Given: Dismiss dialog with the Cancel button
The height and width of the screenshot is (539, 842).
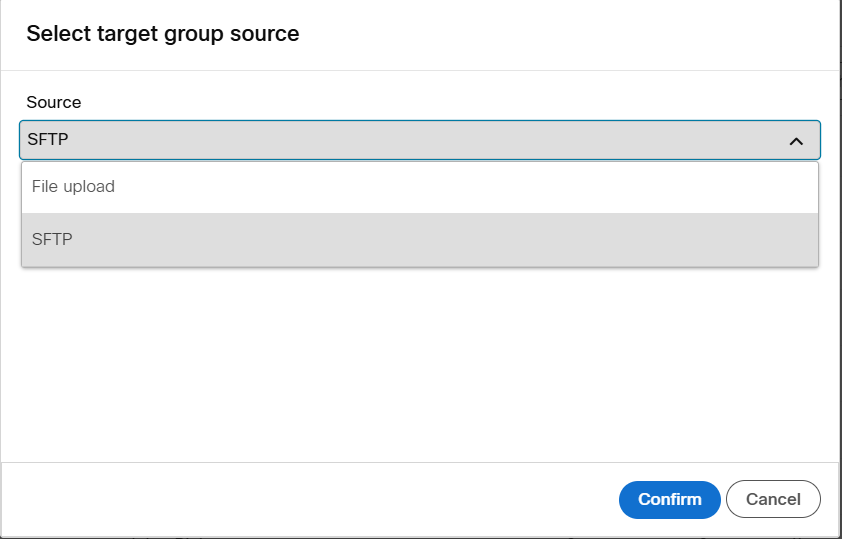Looking at the screenshot, I should [x=773, y=499].
